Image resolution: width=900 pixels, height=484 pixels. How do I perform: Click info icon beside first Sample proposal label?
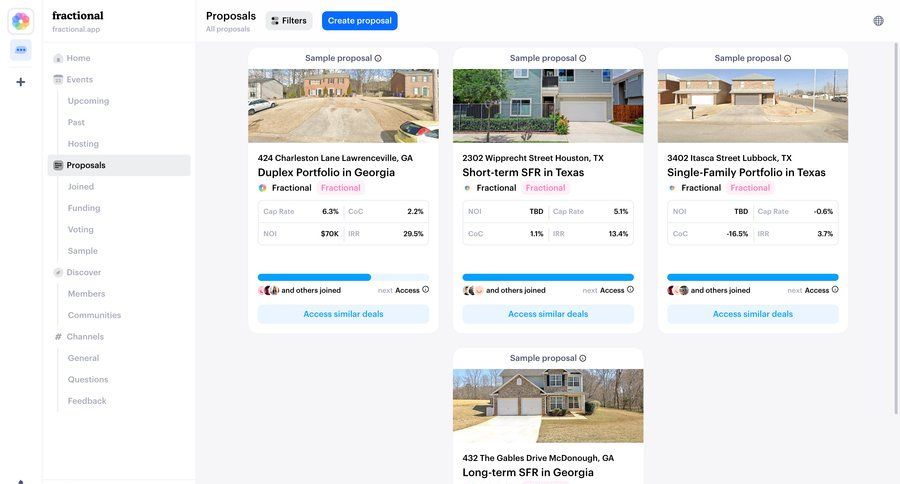click(378, 59)
